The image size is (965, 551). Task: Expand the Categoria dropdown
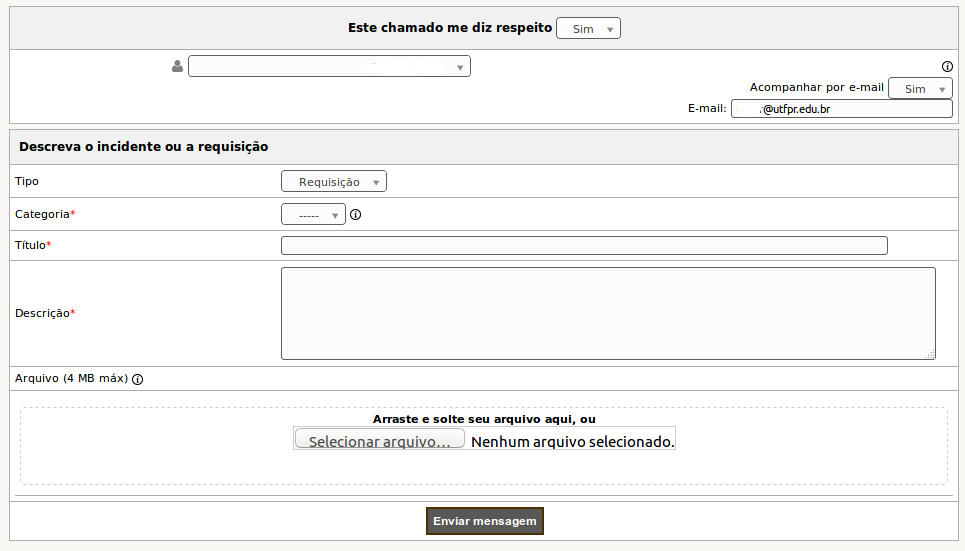313,214
